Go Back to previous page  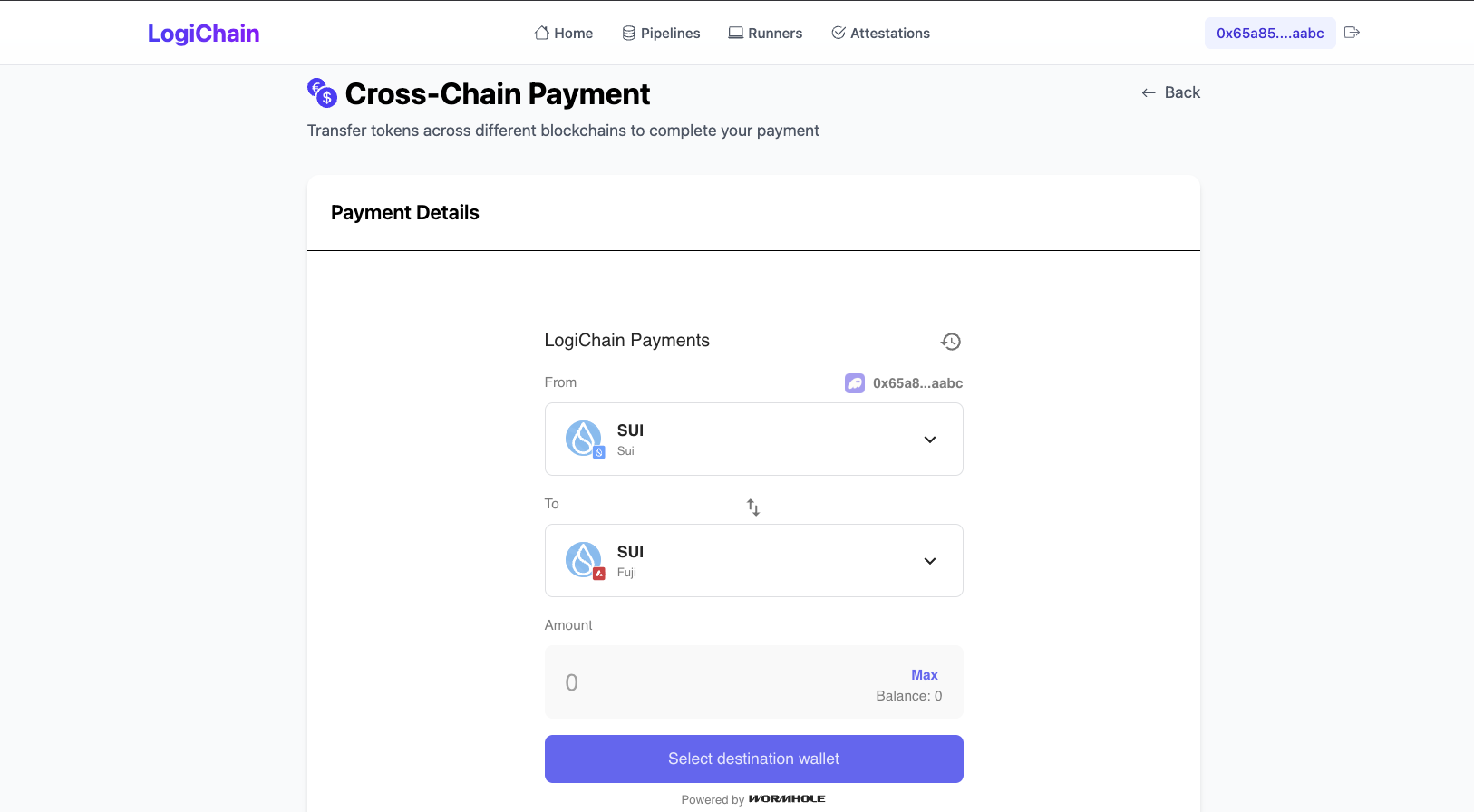[x=1170, y=92]
